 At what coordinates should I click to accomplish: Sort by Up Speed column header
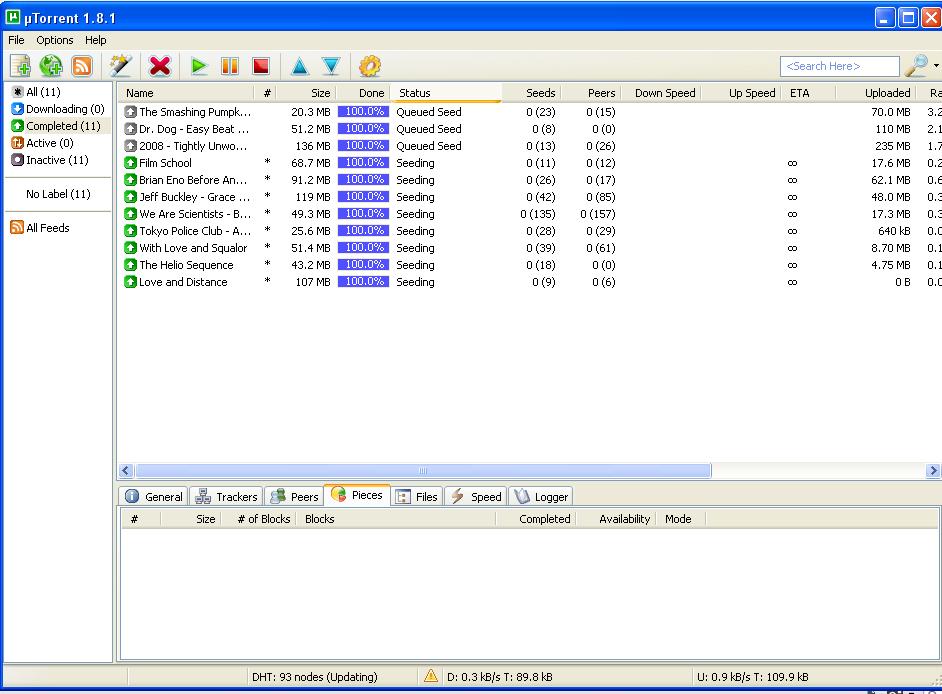[740, 93]
